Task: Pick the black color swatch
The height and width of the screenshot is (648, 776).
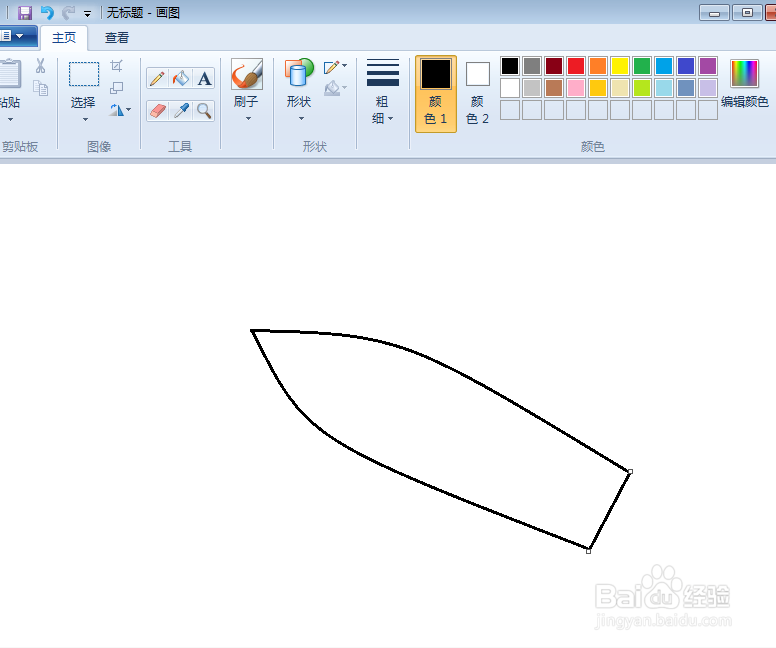Action: tap(510, 66)
